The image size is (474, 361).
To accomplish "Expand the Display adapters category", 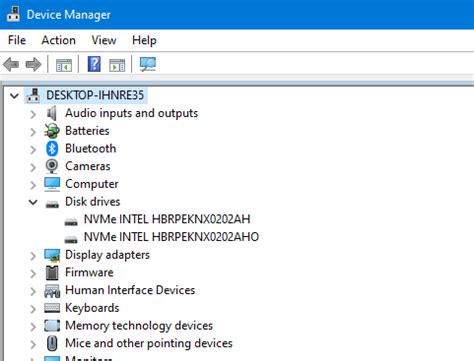I will click(33, 256).
